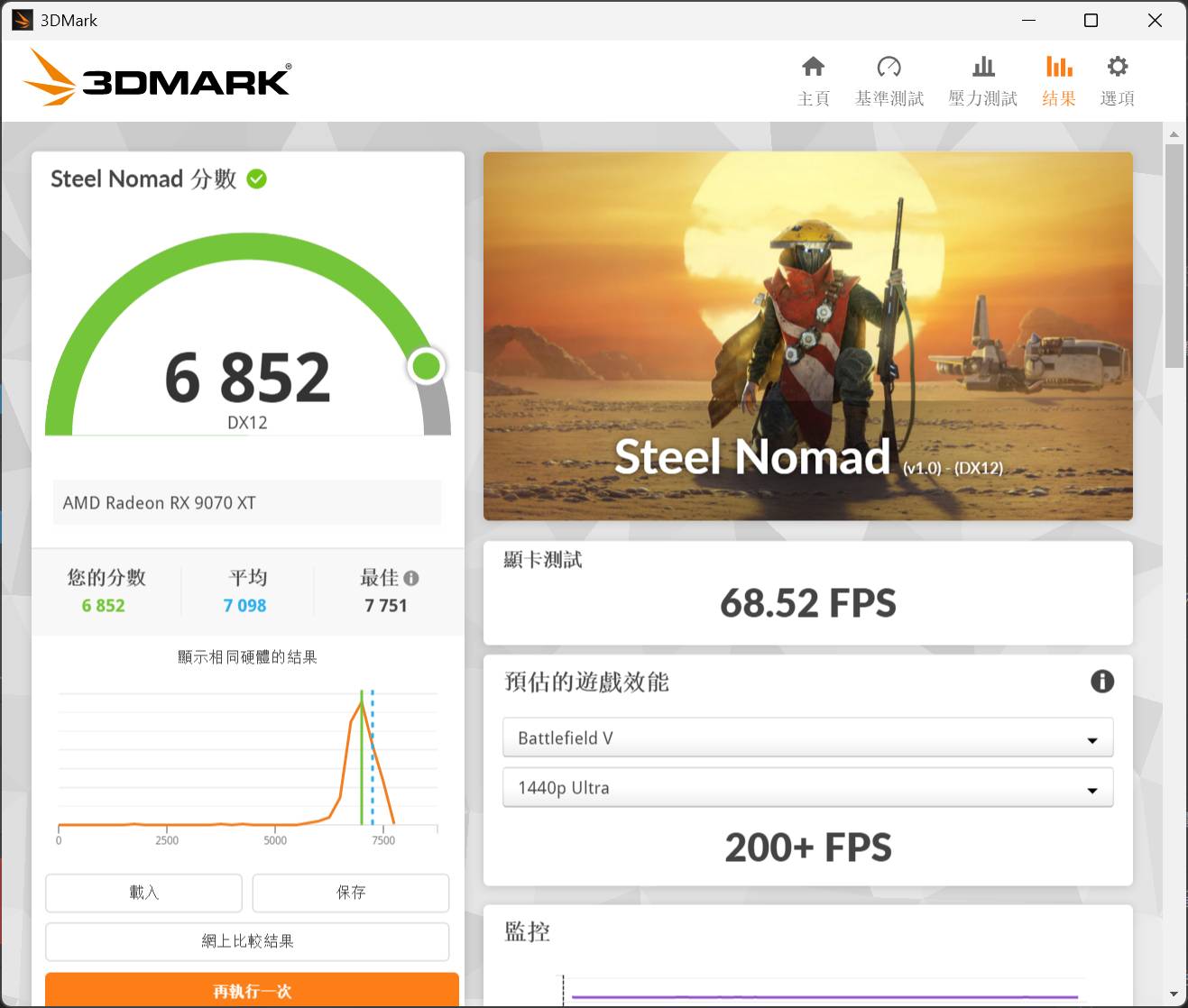Open 選項 options settings tab
The width and height of the screenshot is (1188, 1008).
click(1117, 81)
